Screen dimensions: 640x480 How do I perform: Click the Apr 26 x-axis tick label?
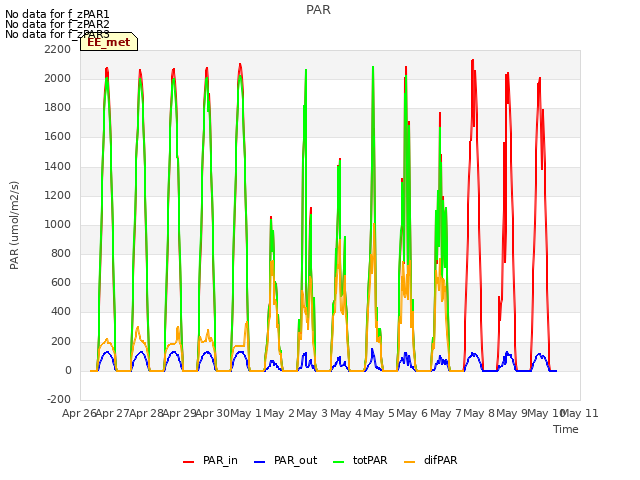79,413
